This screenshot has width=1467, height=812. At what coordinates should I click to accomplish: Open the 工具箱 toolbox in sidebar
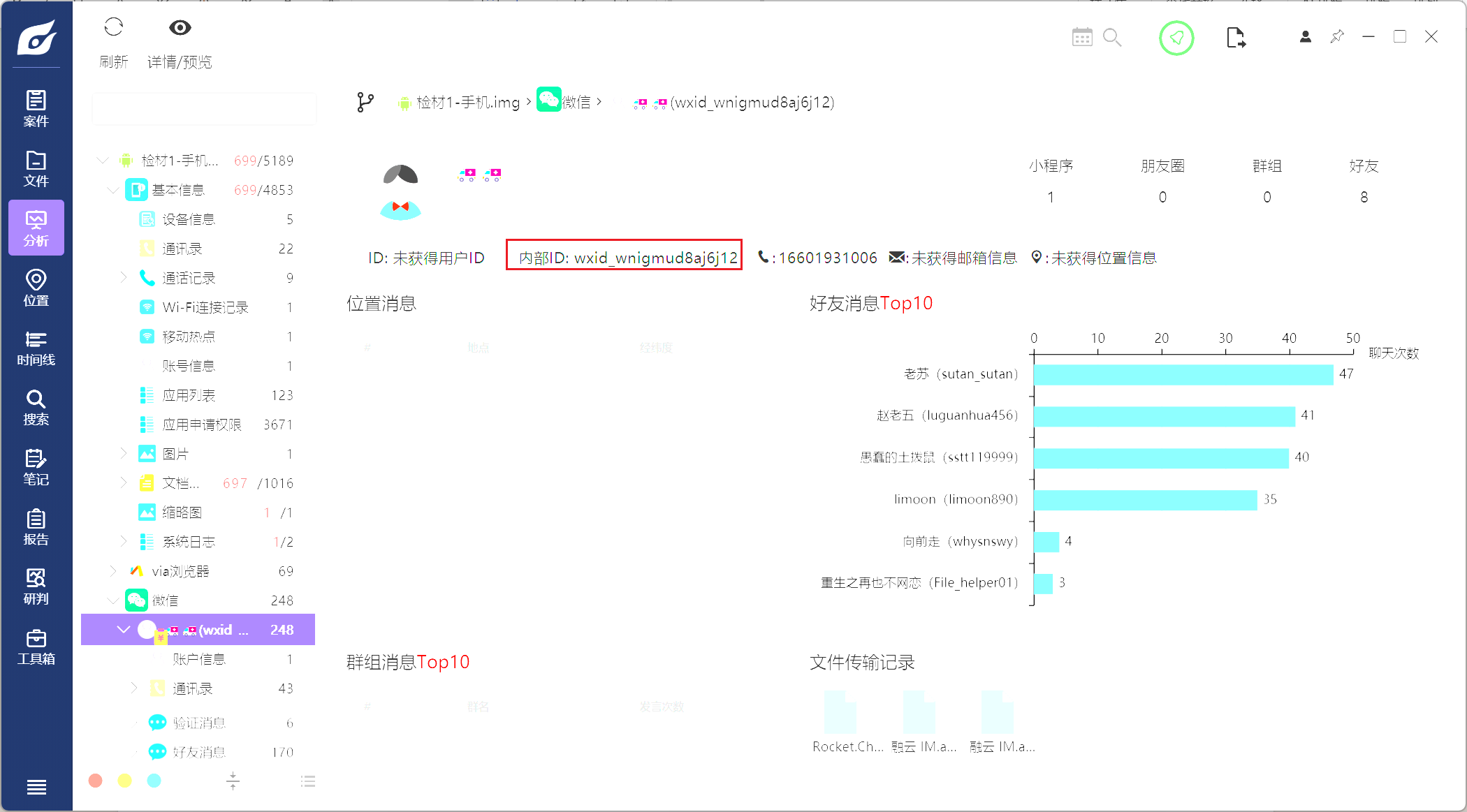(36, 647)
